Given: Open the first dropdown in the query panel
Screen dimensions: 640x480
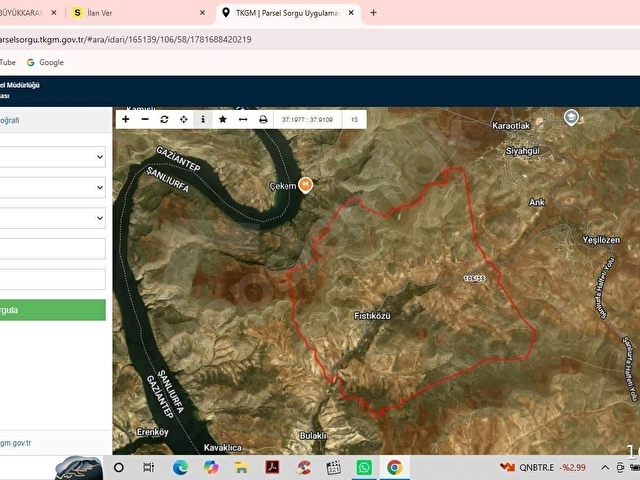Looking at the screenshot, I should pyautogui.click(x=52, y=157).
